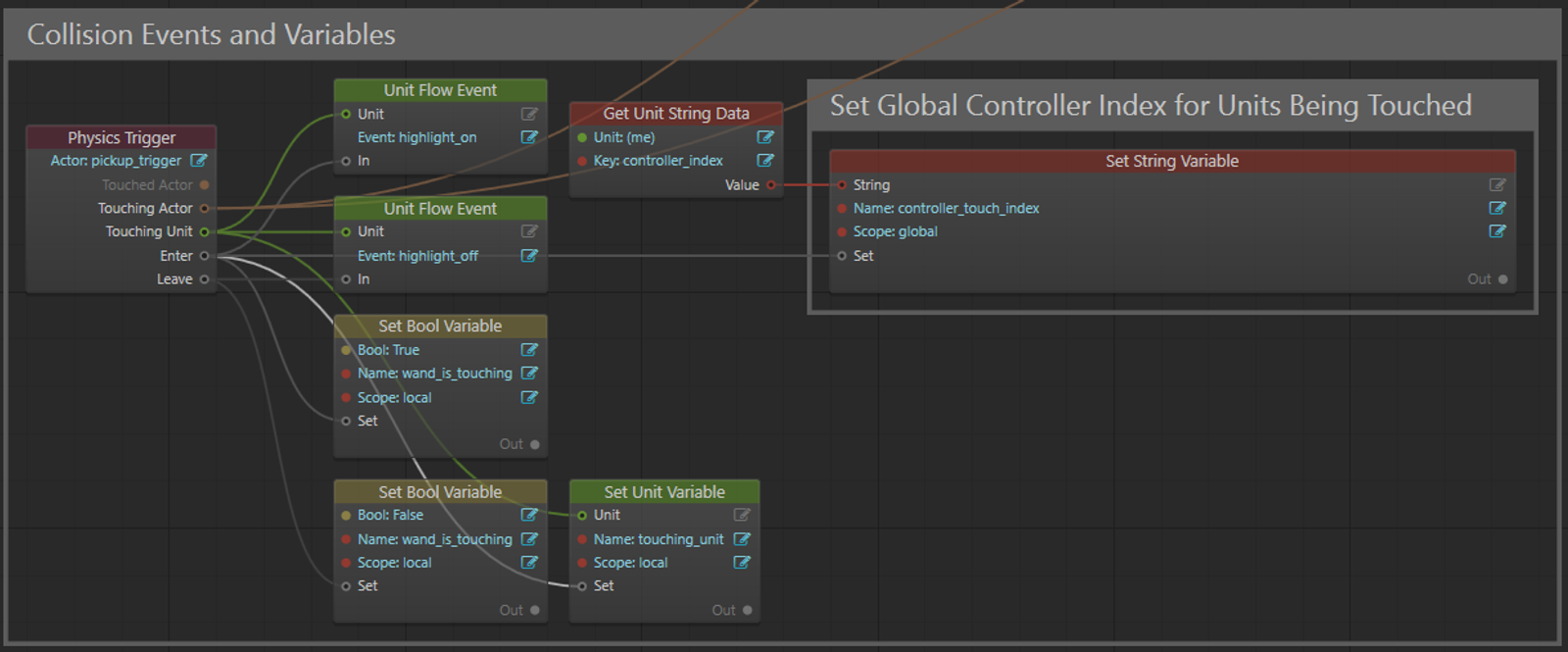The image size is (1568, 652).
Task: Click the Enter output port on Physics Trigger
Action: [x=204, y=256]
